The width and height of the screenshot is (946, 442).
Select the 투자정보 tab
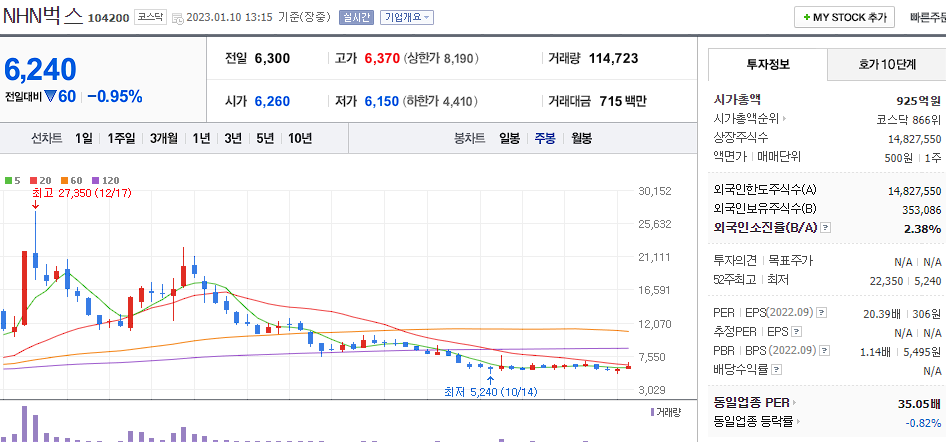click(x=767, y=65)
